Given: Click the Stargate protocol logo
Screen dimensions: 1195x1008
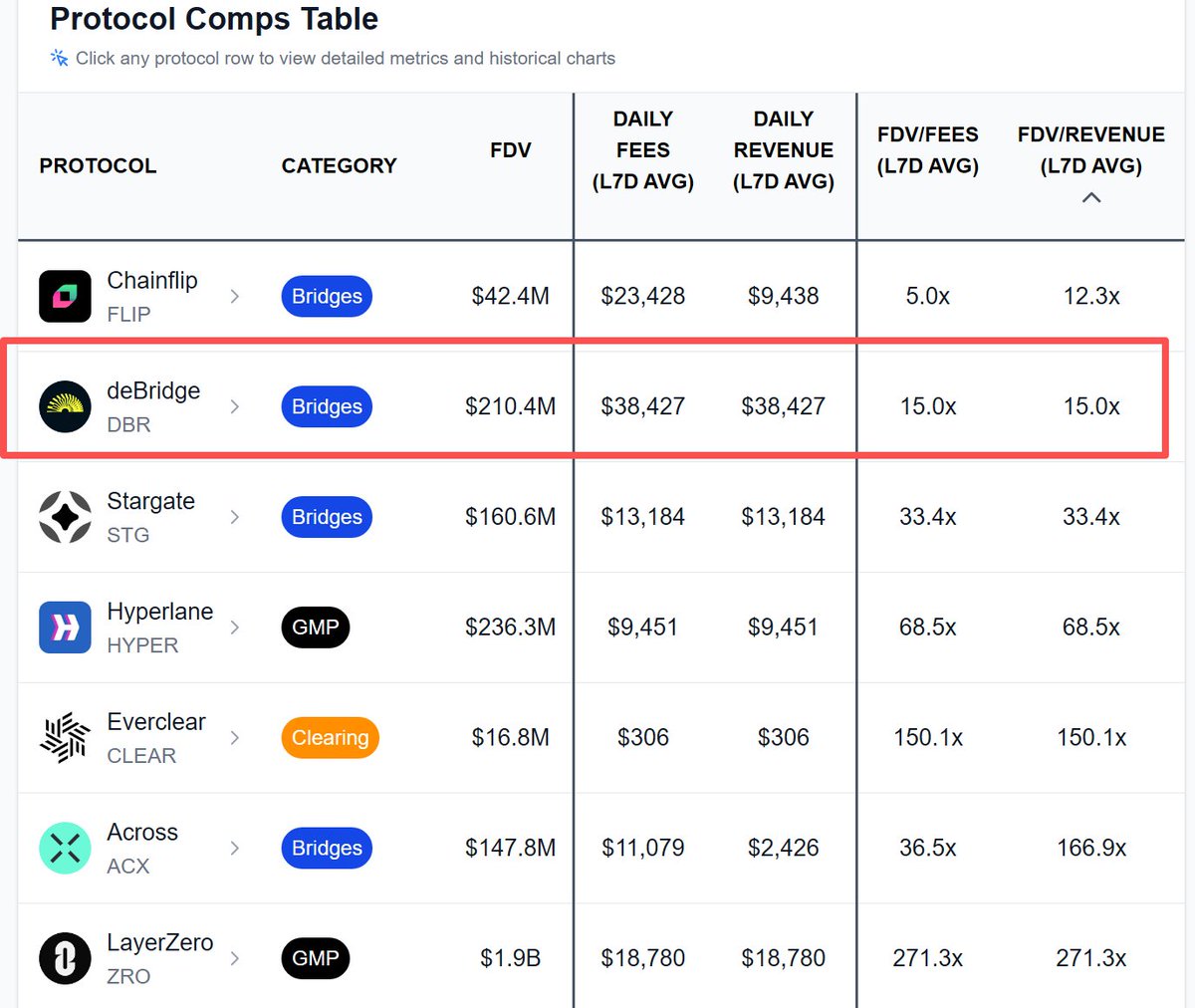Looking at the screenshot, I should point(65,517).
